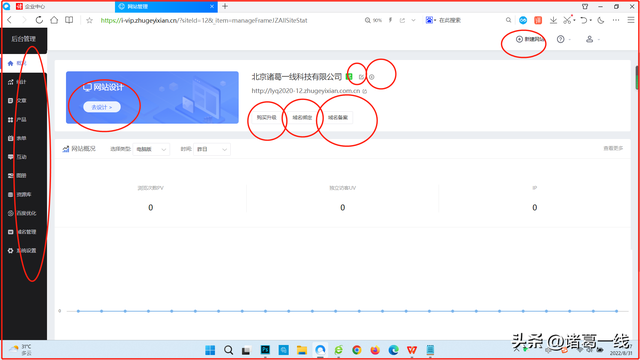The width and height of the screenshot is (640, 360).
Task: Click the browser forward arrow
Action: (x=24, y=20)
